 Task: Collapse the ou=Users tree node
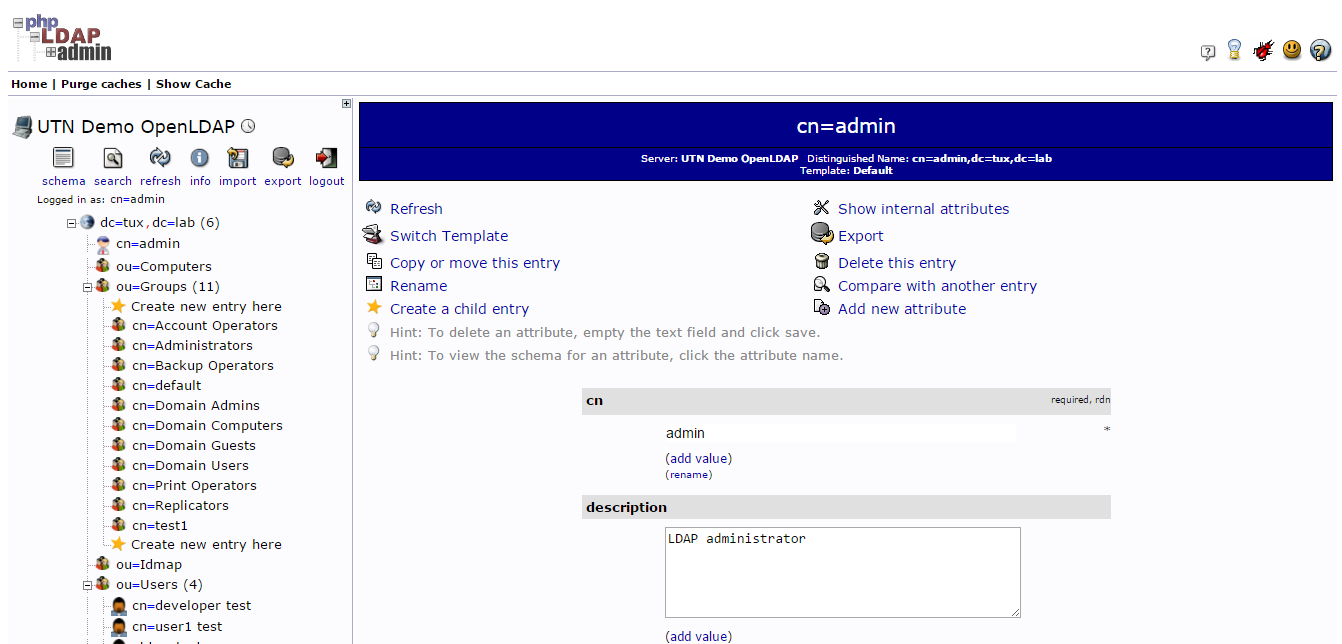pyautogui.click(x=88, y=585)
